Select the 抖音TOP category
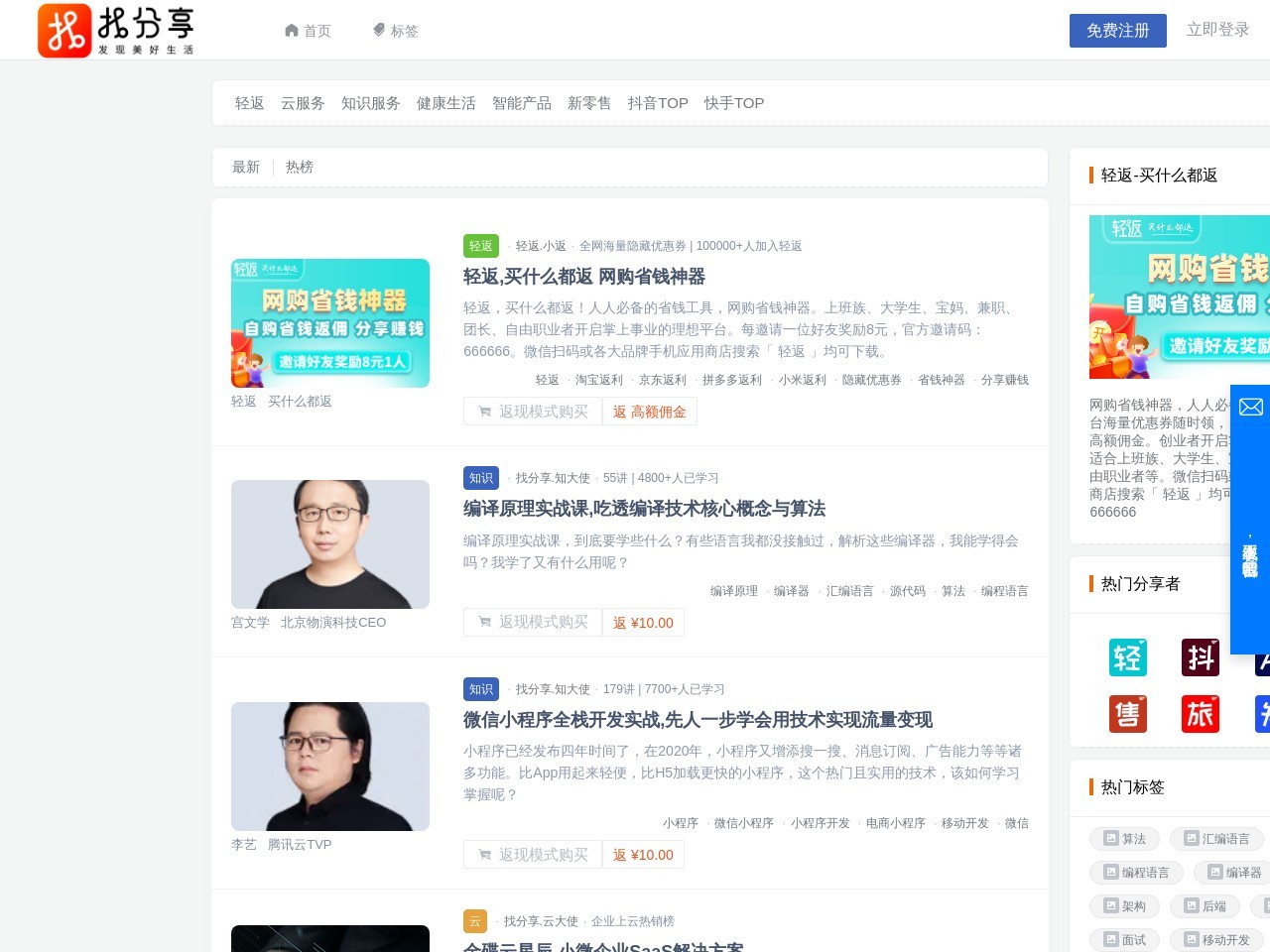Screen dimensions: 1270x952 pyautogui.click(x=658, y=103)
